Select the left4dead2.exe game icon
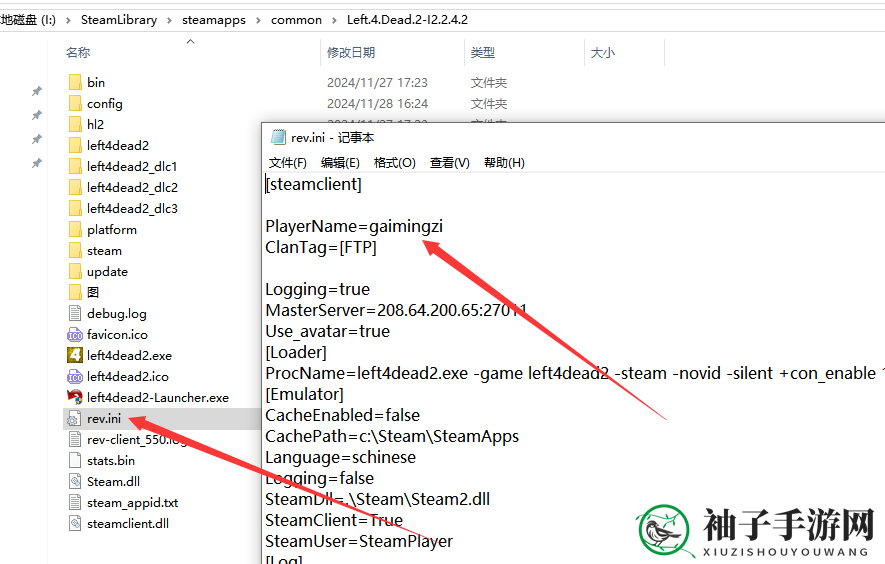 tap(75, 355)
